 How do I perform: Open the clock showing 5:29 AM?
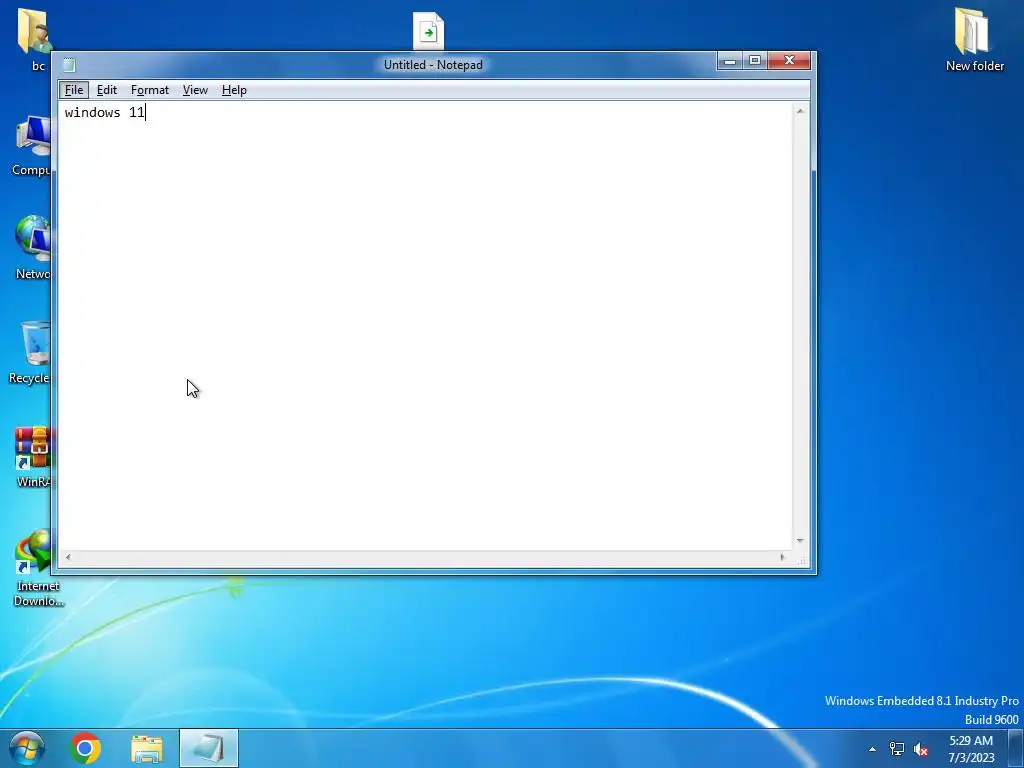[x=971, y=749]
